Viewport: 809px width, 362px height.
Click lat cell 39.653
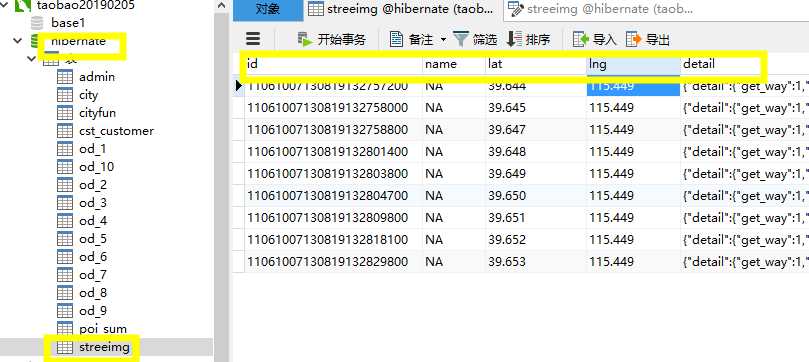point(536,261)
